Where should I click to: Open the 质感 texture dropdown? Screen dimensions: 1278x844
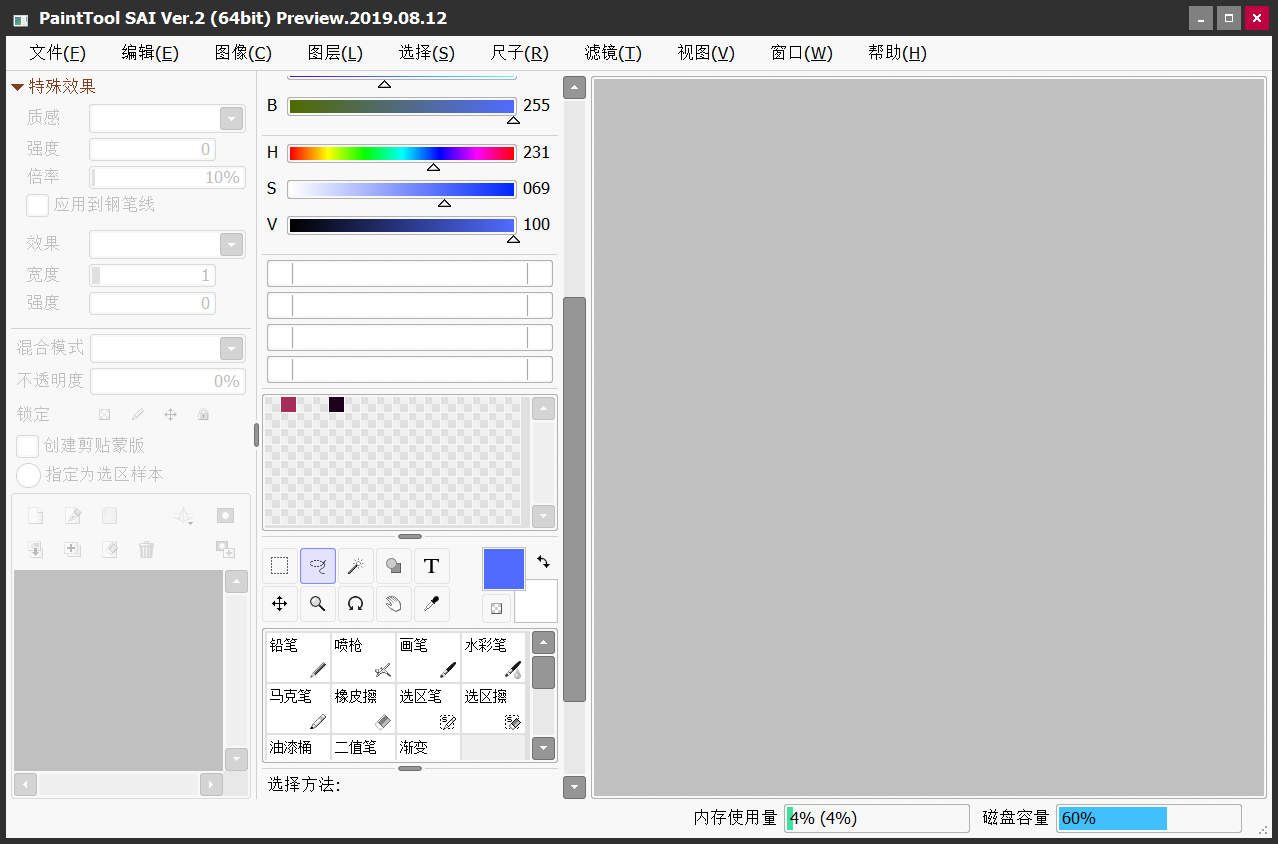tap(232, 119)
